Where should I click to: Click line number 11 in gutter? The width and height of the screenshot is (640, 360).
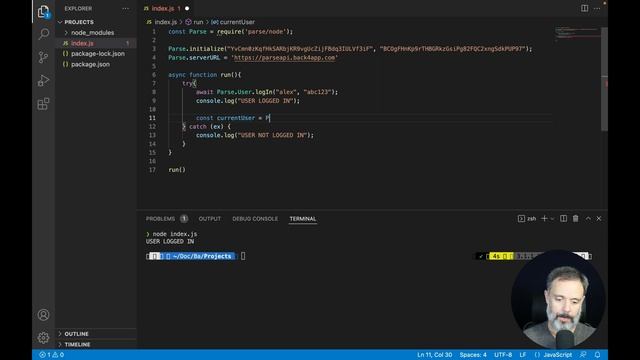152,118
